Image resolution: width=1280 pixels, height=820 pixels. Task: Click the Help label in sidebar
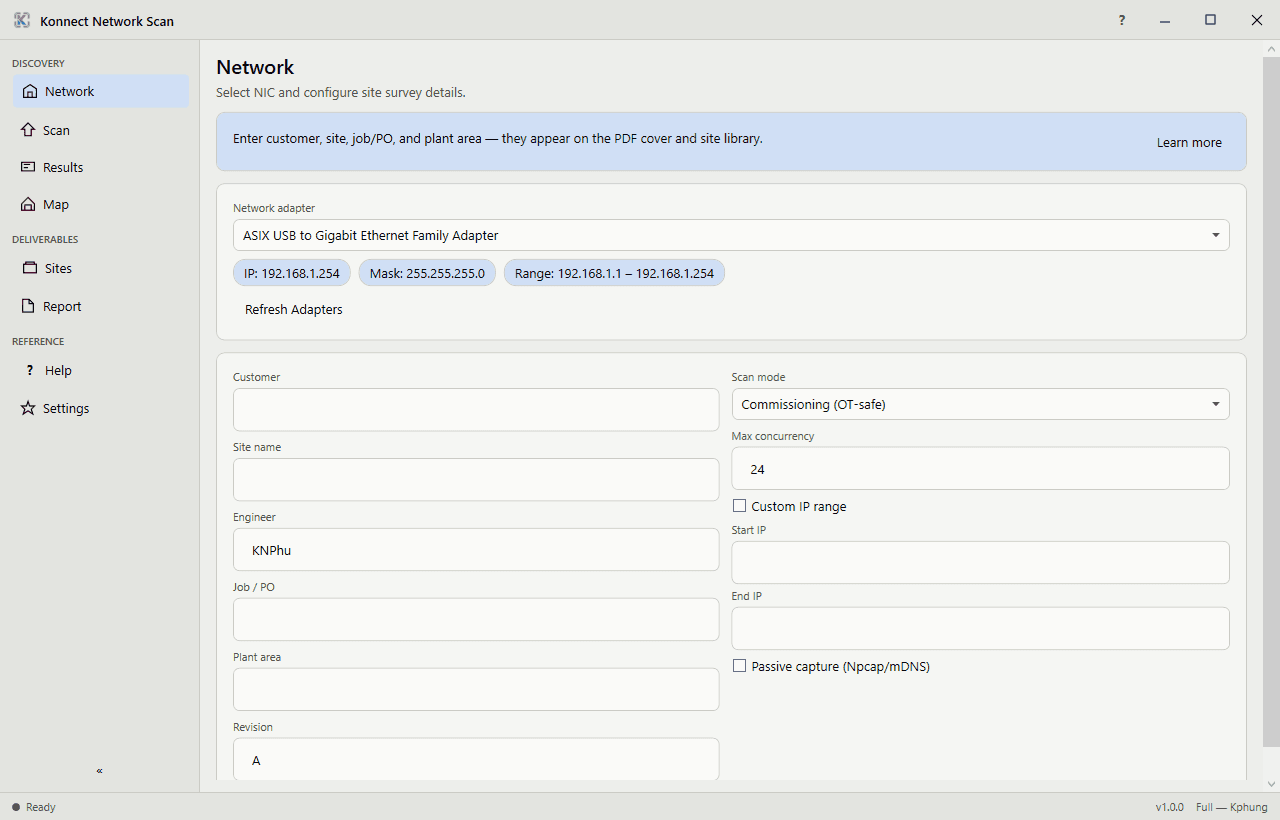click(x=58, y=370)
